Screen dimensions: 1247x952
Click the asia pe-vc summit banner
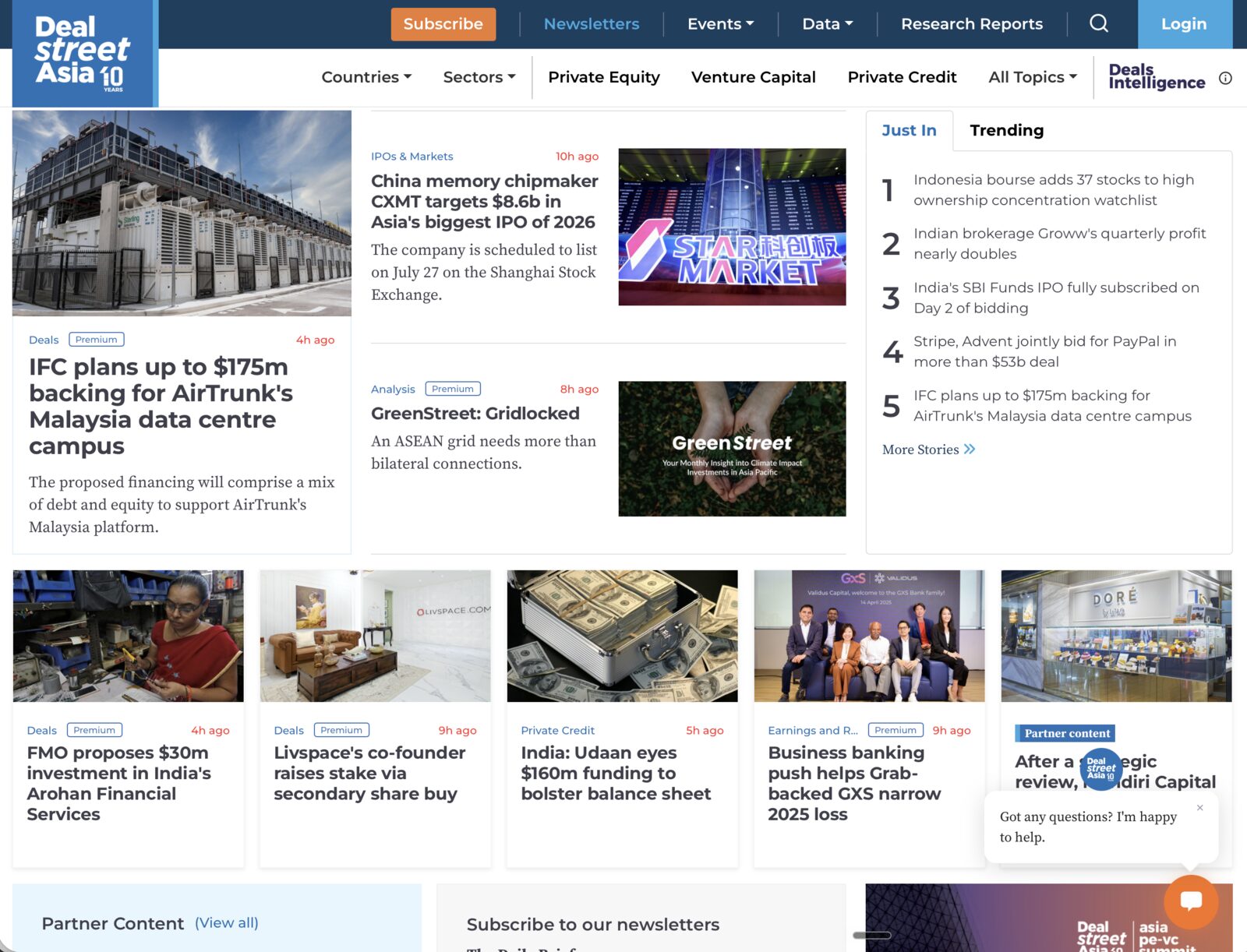click(1048, 918)
